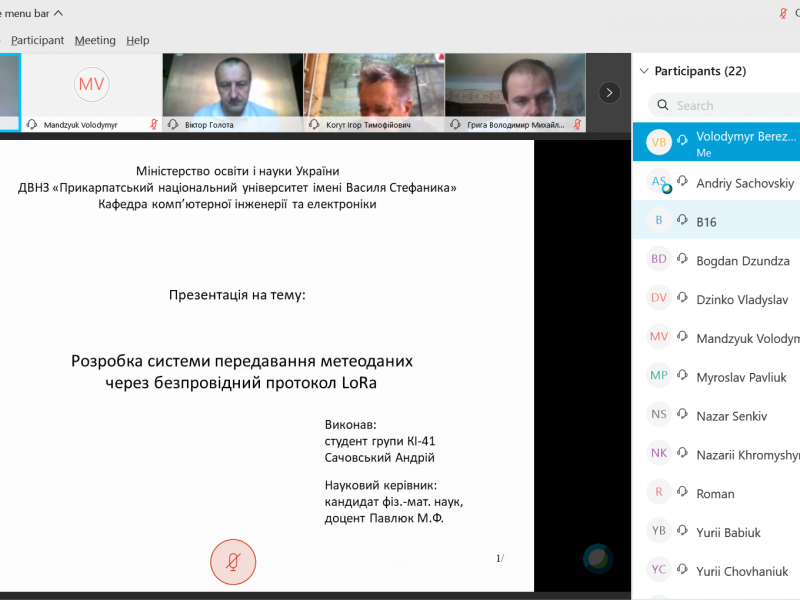Click the Webex Assistant circle icon

(x=598, y=558)
